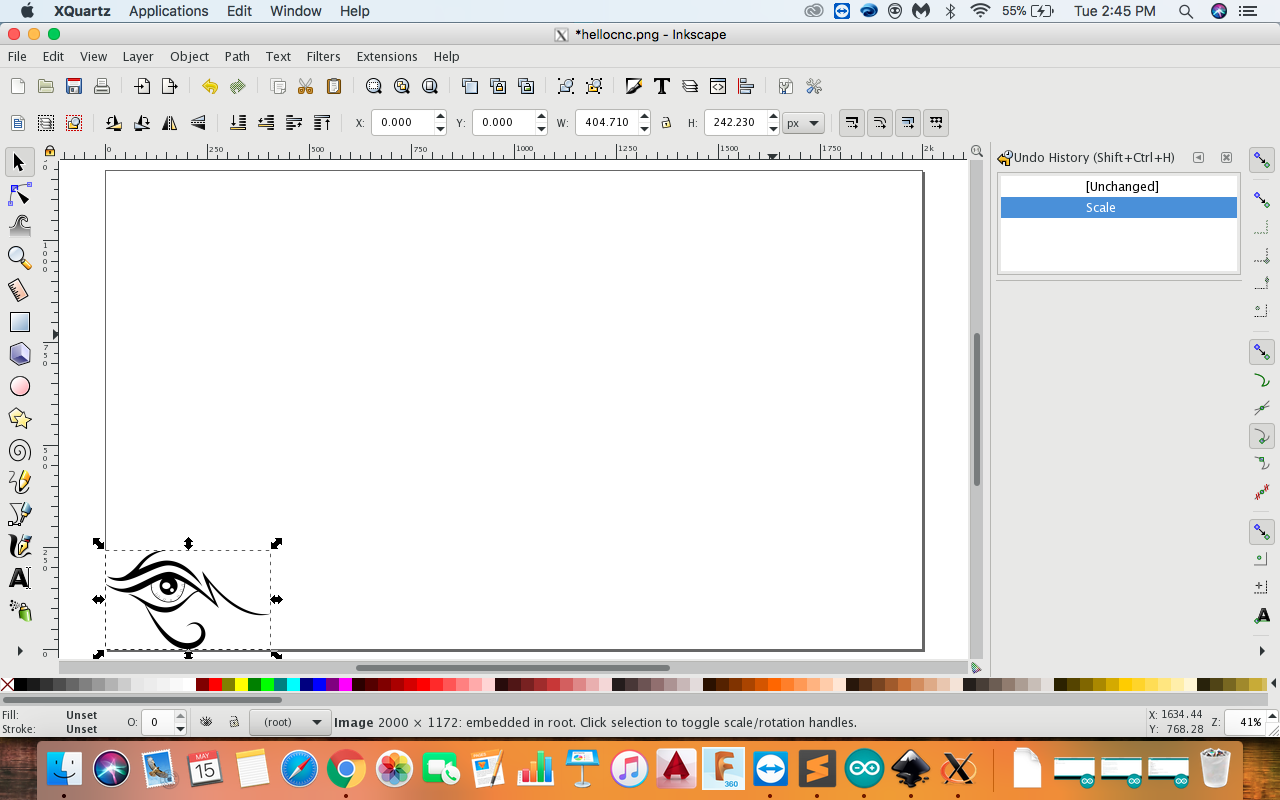1280x800 pixels.
Task: Select the 3D Box tool
Action: coord(19,354)
